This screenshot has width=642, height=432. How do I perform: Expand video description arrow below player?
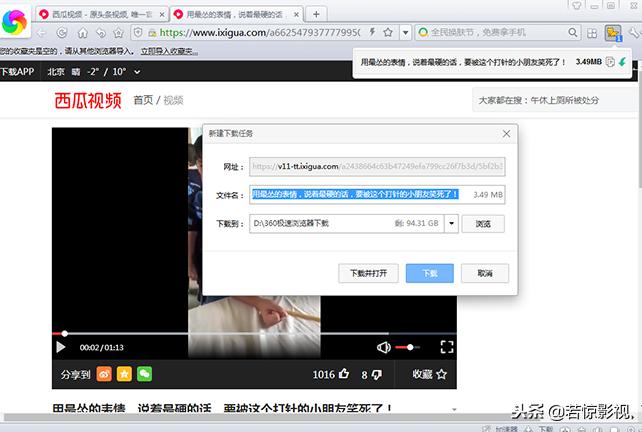pyautogui.click(x=454, y=409)
